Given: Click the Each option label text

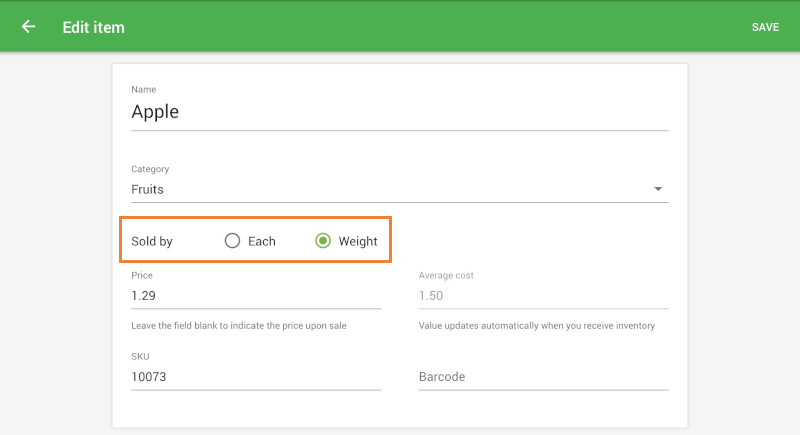Looking at the screenshot, I should pyautogui.click(x=261, y=241).
